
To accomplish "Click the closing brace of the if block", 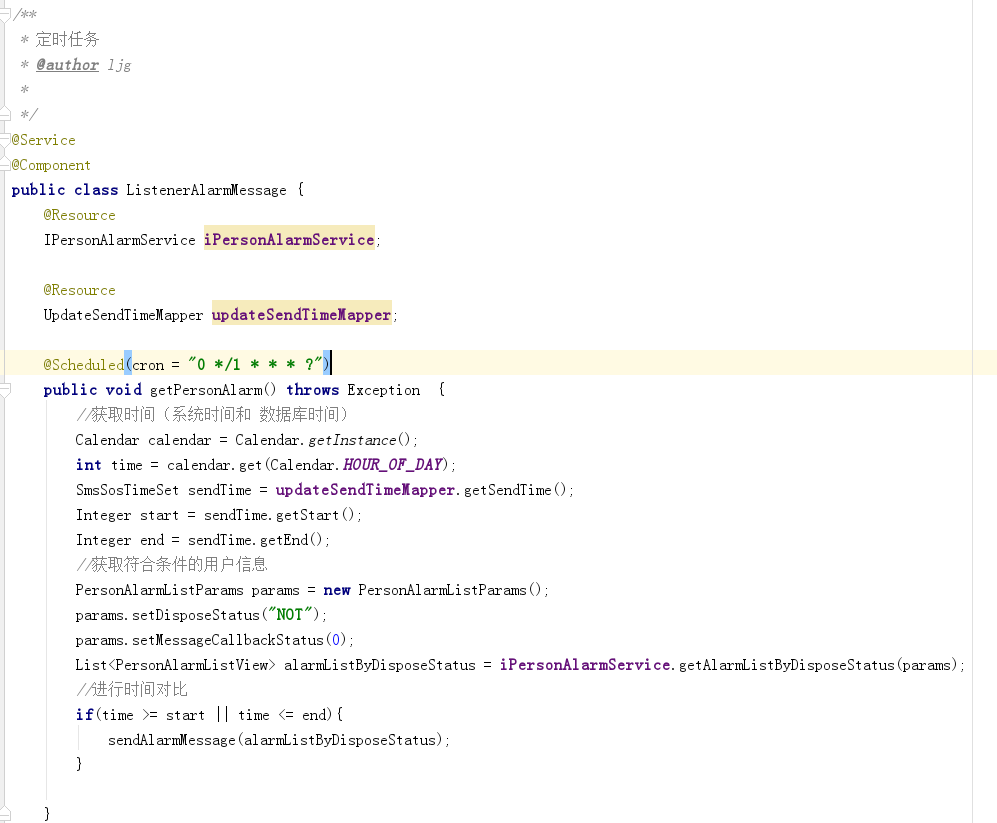I will [79, 764].
